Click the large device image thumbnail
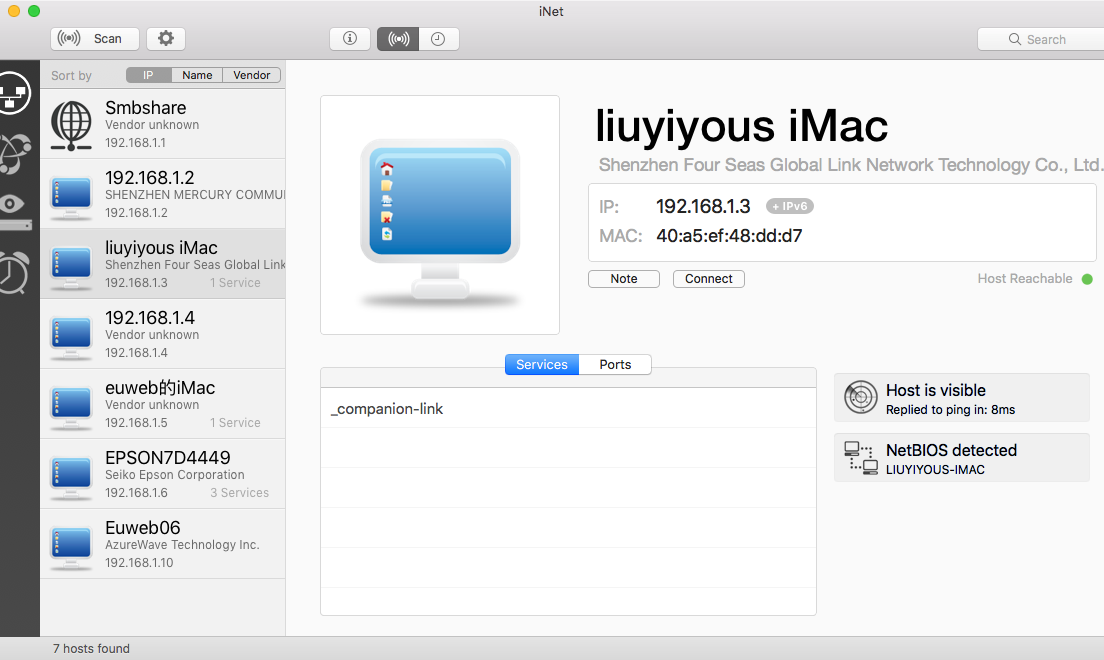1104x660 pixels. pyautogui.click(x=440, y=215)
